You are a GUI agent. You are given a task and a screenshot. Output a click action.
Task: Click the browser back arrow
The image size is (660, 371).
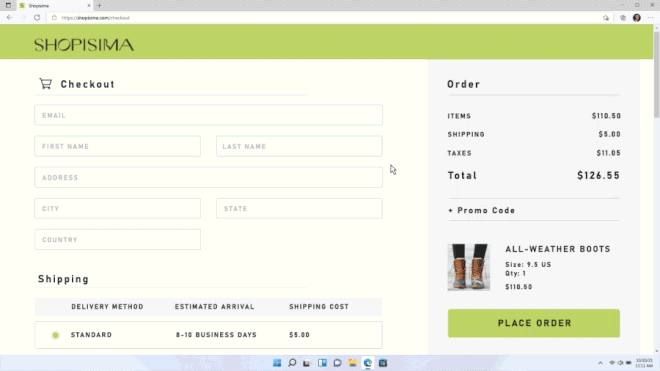tap(9, 18)
